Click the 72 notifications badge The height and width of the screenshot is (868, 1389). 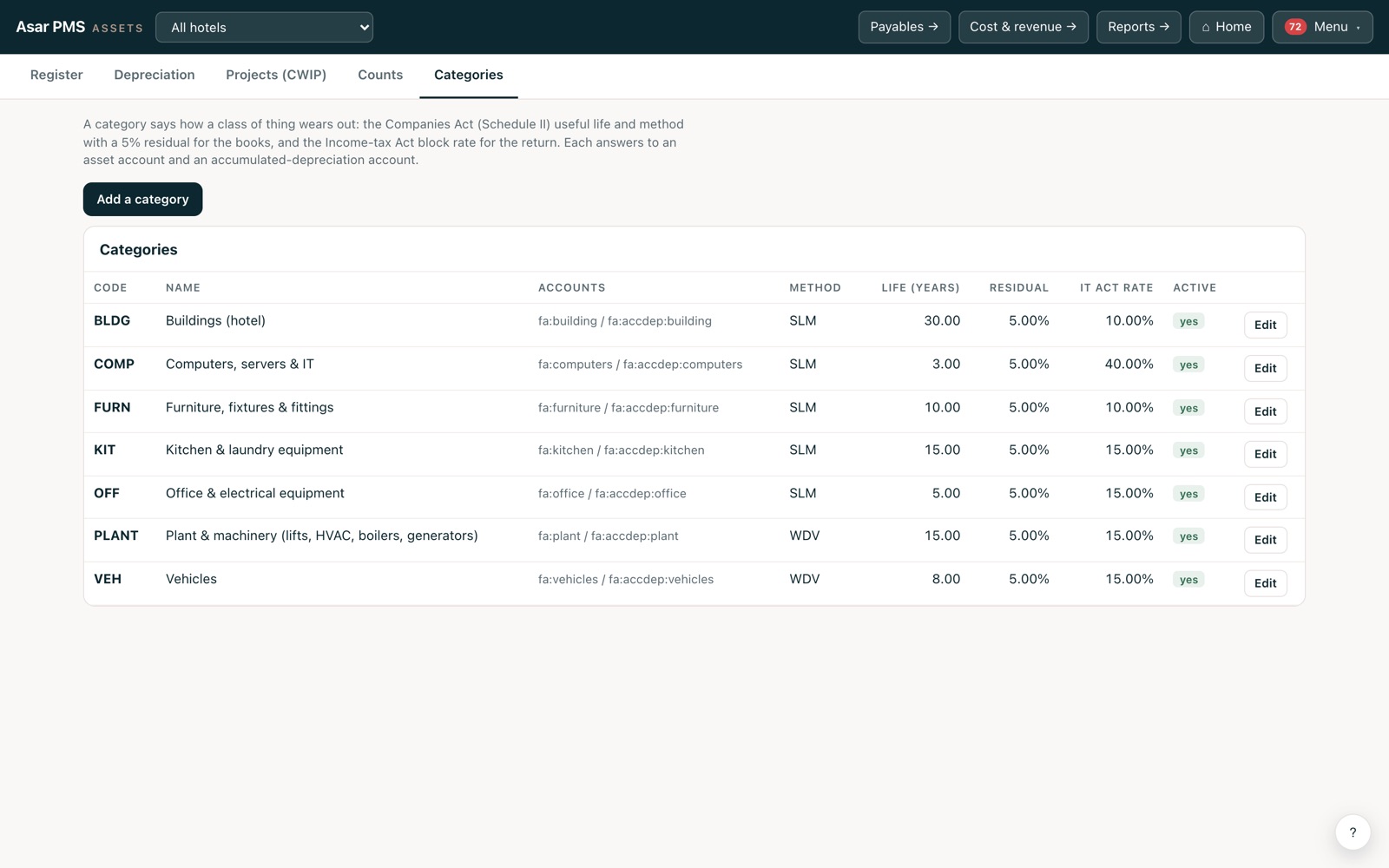(x=1295, y=27)
